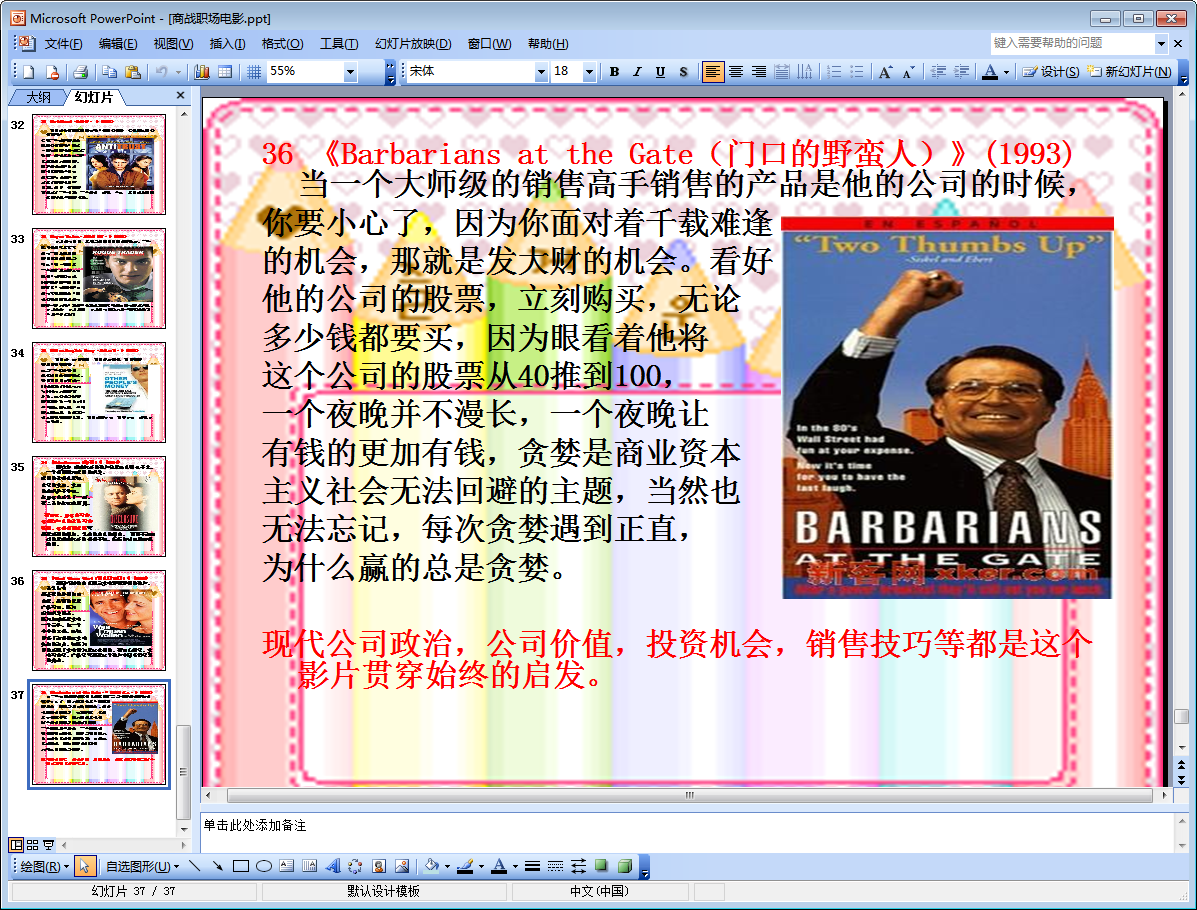Click the Decrease Font Size icon
The image size is (1197, 910).
pos(908,72)
